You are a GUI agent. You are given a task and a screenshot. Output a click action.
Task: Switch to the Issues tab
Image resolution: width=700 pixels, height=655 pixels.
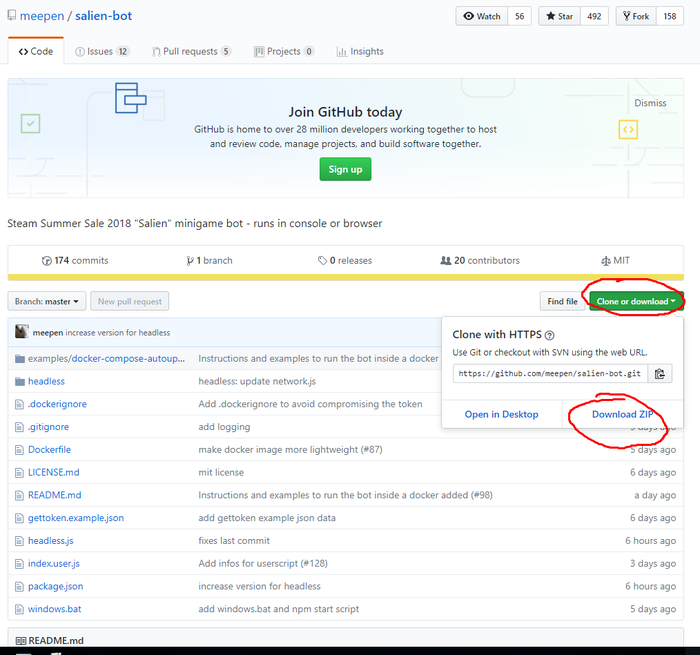pyautogui.click(x=102, y=51)
